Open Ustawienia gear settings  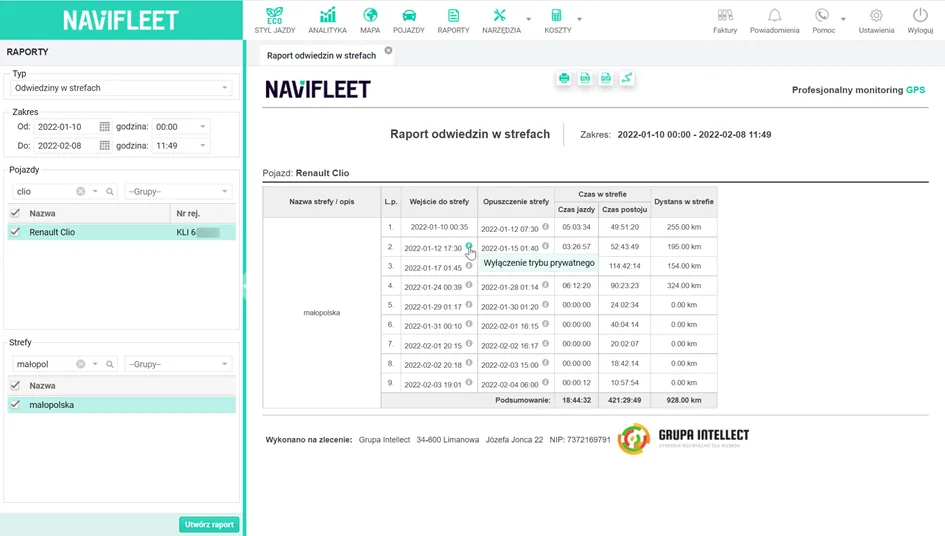pos(876,20)
